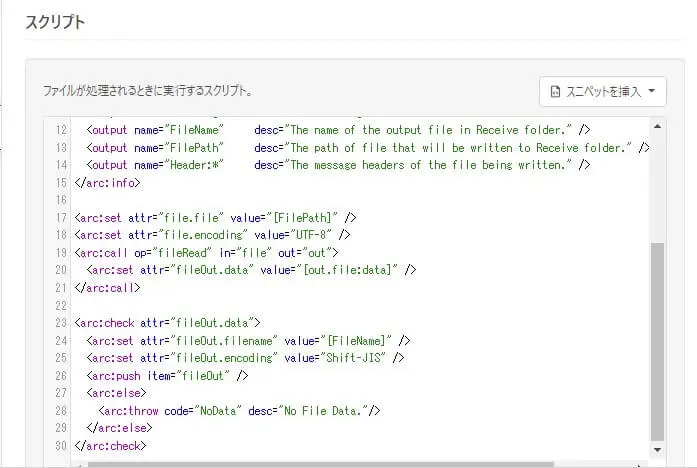697x468 pixels.
Task: Click the closing </arc:info> tag on line 15
Action: tap(107, 183)
